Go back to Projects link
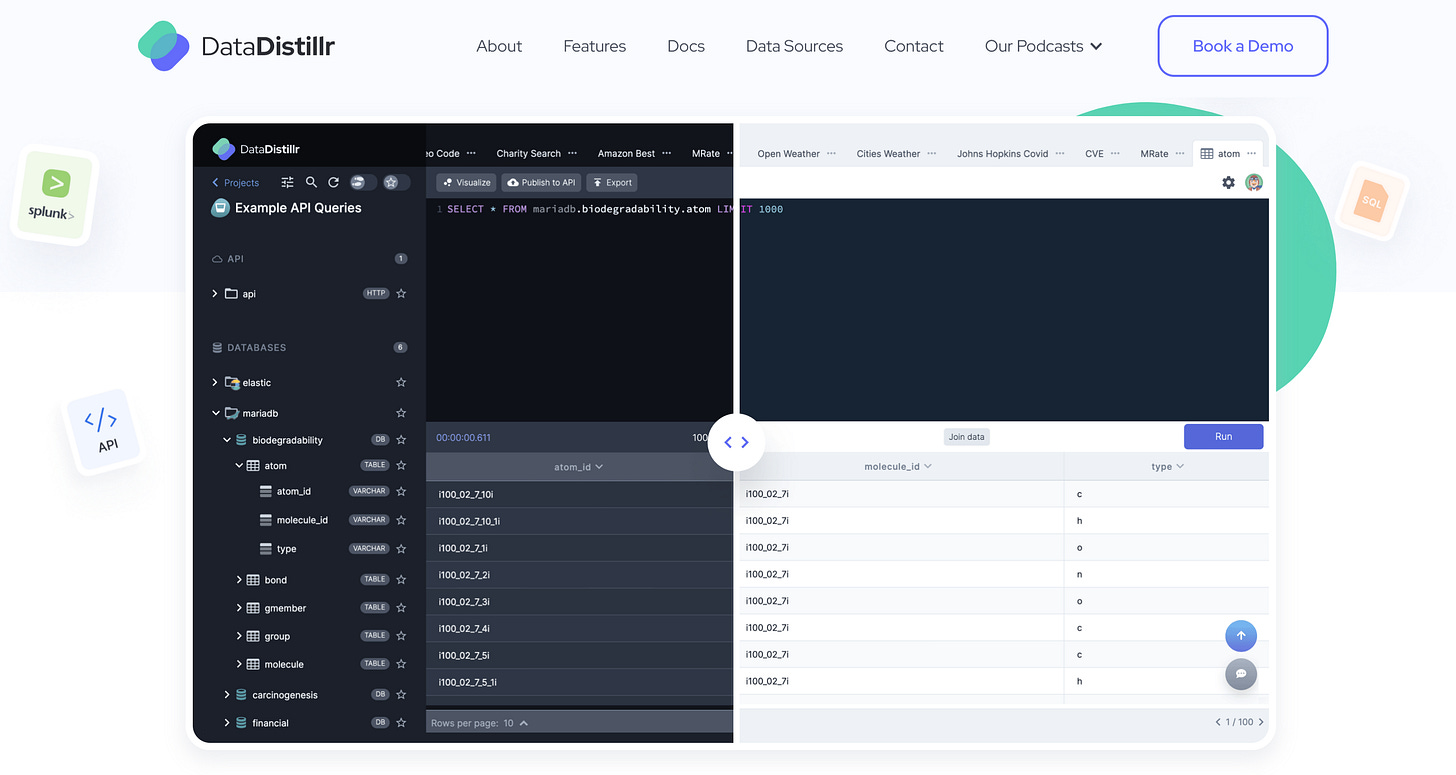Viewport: 1456px width, 775px height. [235, 183]
